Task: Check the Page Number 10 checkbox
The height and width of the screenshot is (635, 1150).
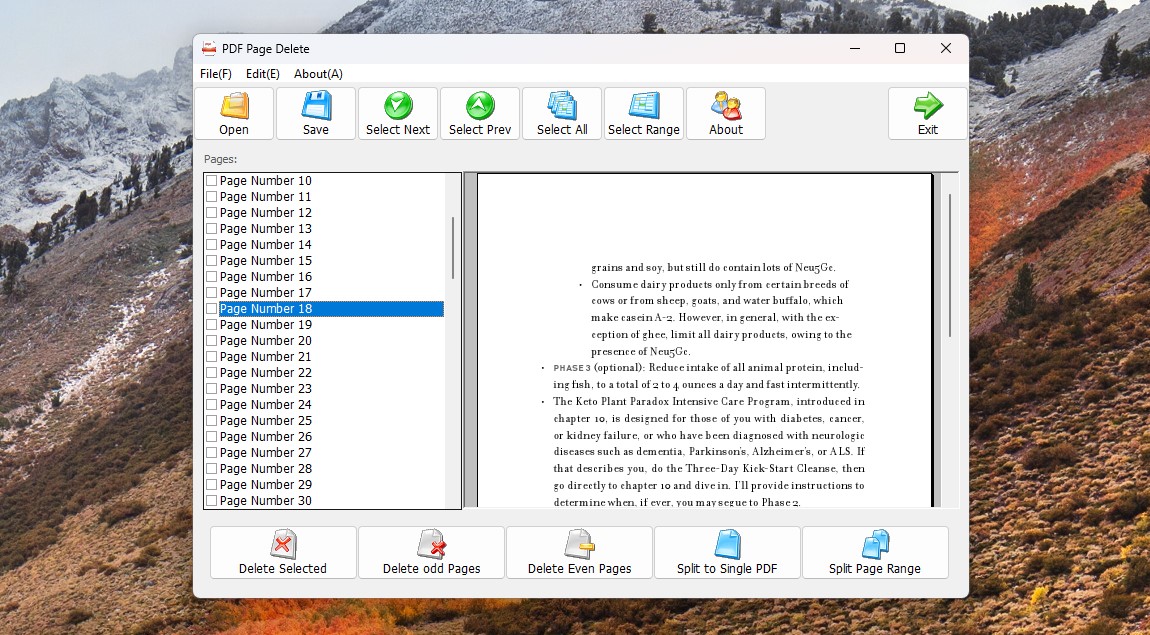Action: coord(211,181)
